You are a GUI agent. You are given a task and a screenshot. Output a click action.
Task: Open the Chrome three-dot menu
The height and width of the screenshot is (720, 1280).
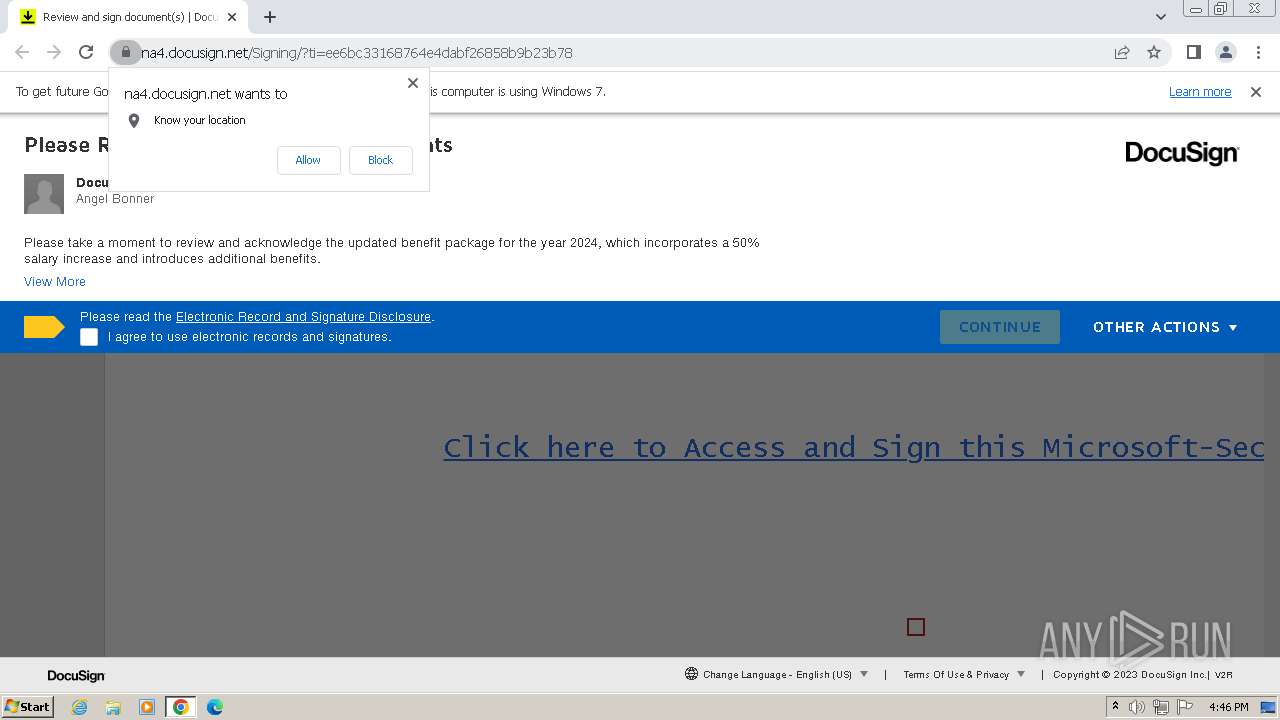coord(1256,52)
